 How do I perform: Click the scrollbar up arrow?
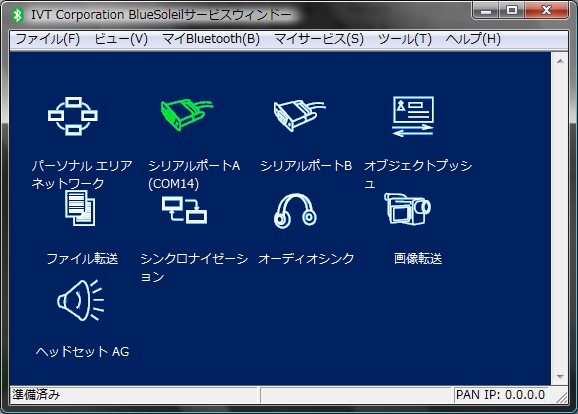tap(560, 61)
